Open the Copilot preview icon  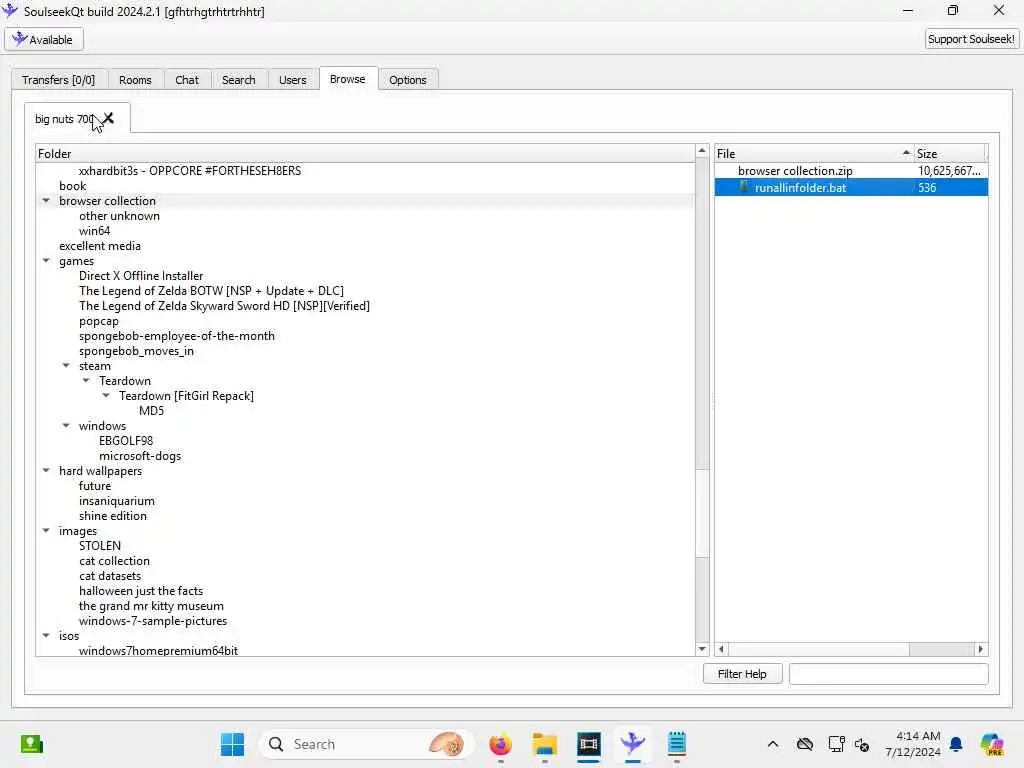pos(992,744)
